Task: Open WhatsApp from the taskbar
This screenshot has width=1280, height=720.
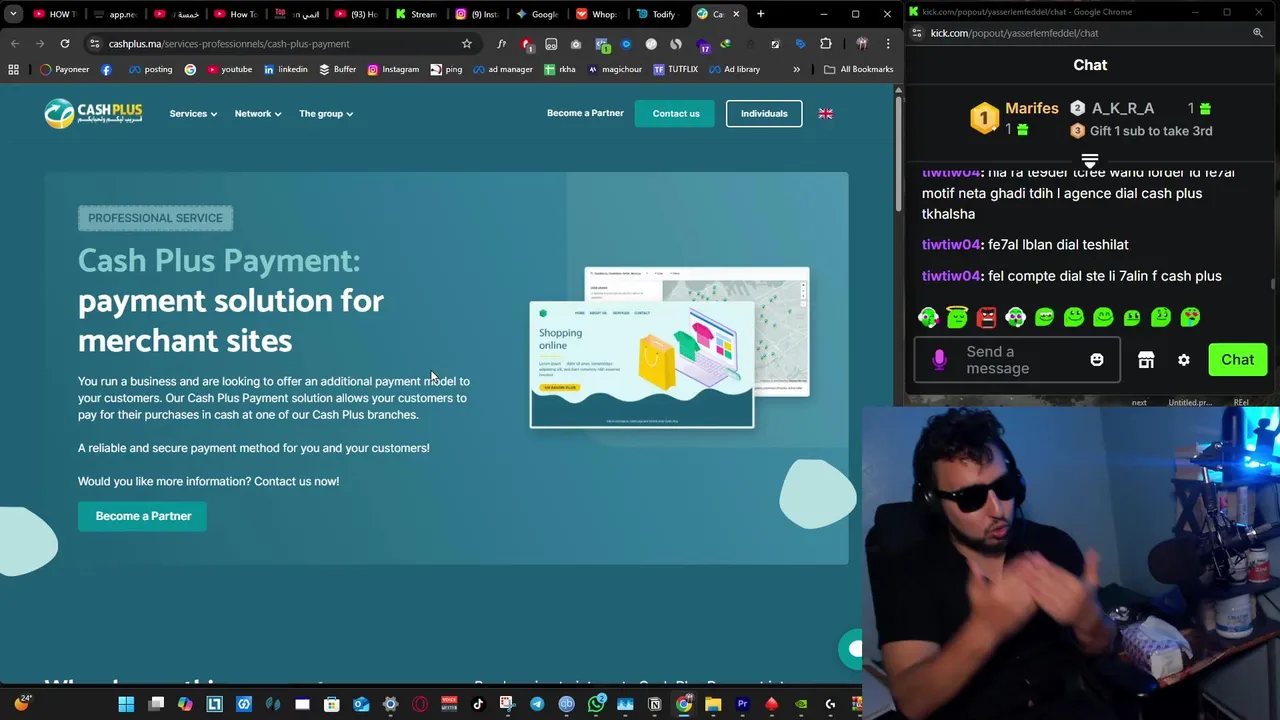Action: (596, 705)
